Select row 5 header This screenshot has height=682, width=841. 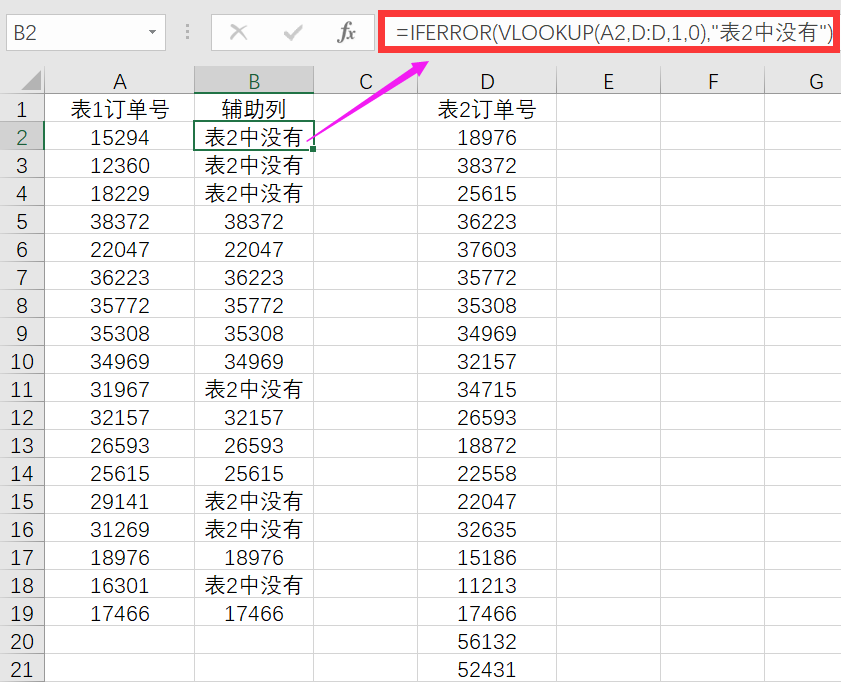click(22, 221)
